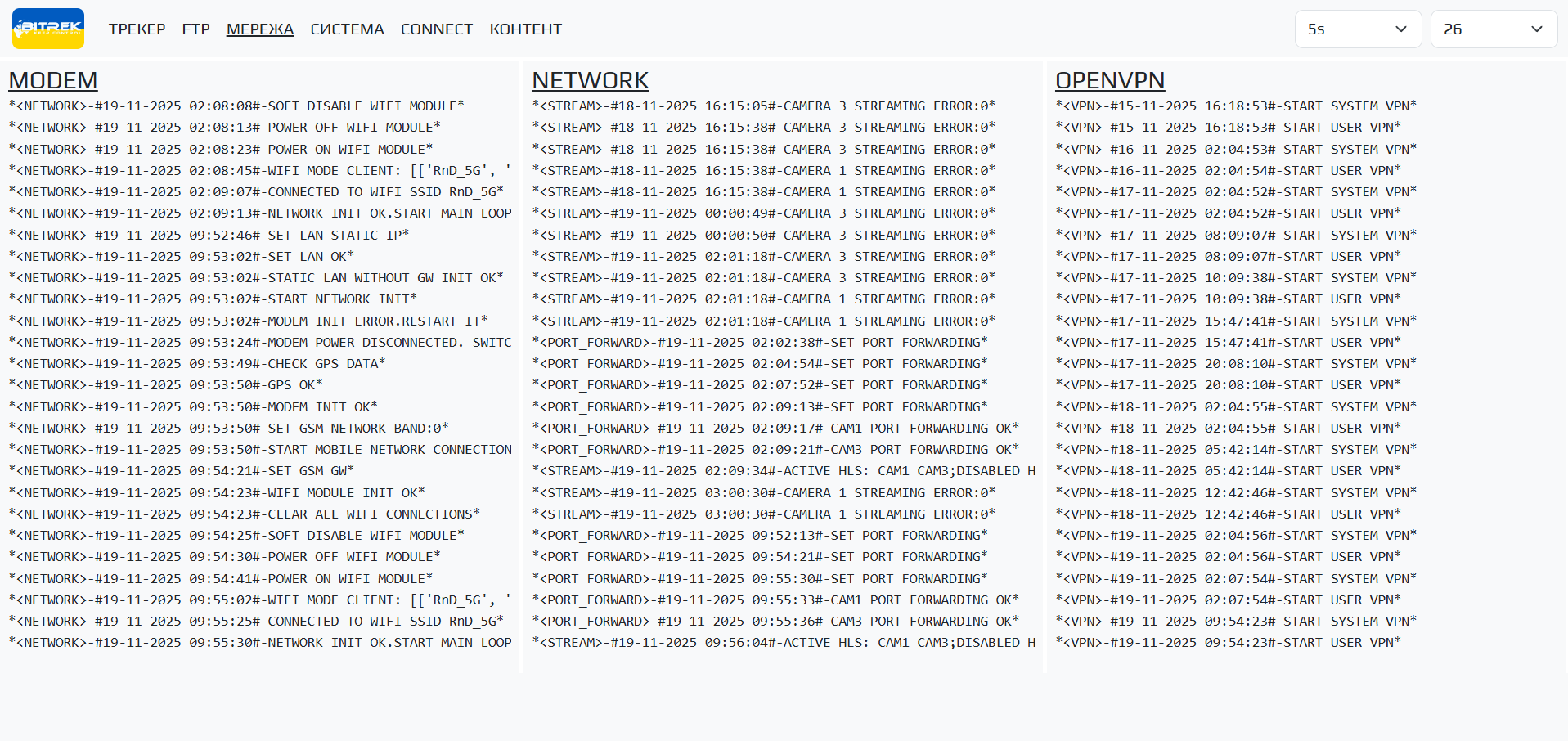Open the OPENVPN heading link
This screenshot has height=741, width=1568.
tap(1110, 80)
